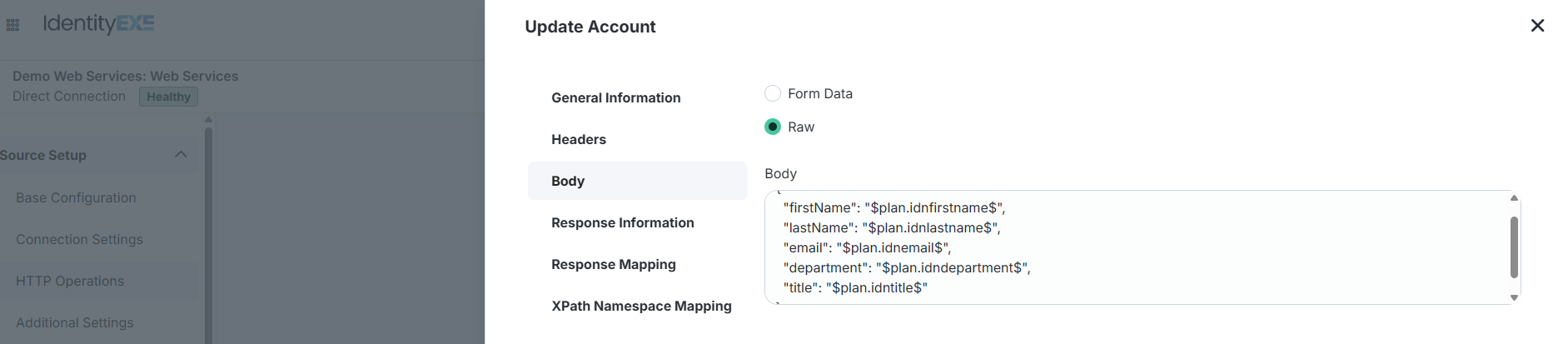Select the Form Data radio button
This screenshot has height=344, width=1568.
(773, 93)
